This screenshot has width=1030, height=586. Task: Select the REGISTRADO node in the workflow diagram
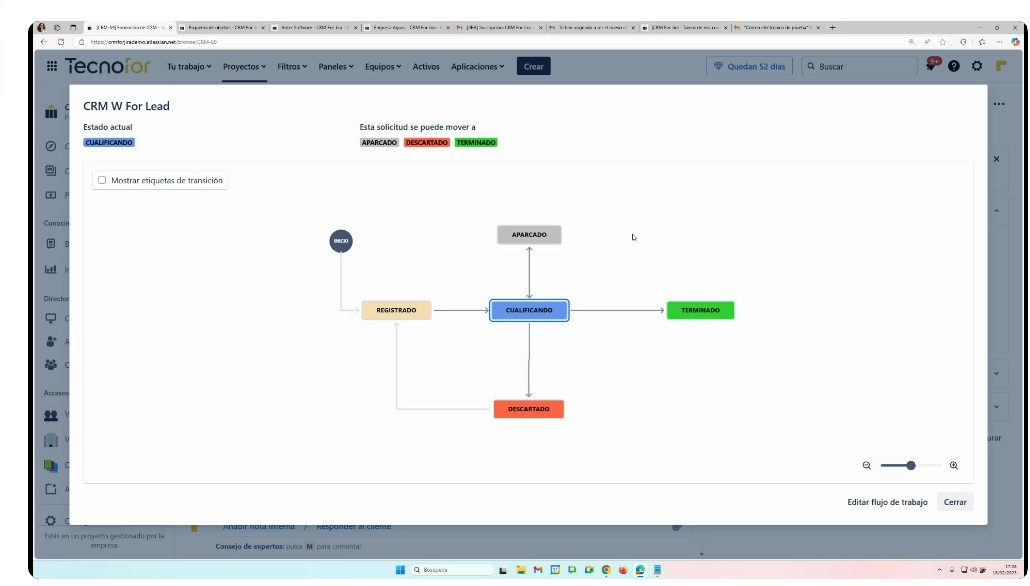click(396, 310)
